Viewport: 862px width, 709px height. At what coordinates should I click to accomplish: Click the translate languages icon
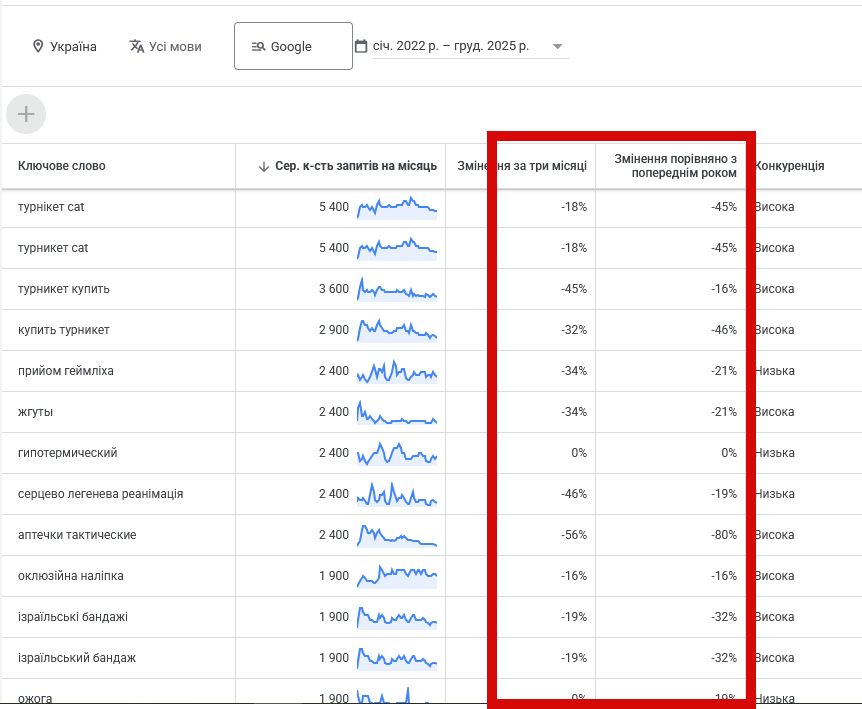(137, 47)
